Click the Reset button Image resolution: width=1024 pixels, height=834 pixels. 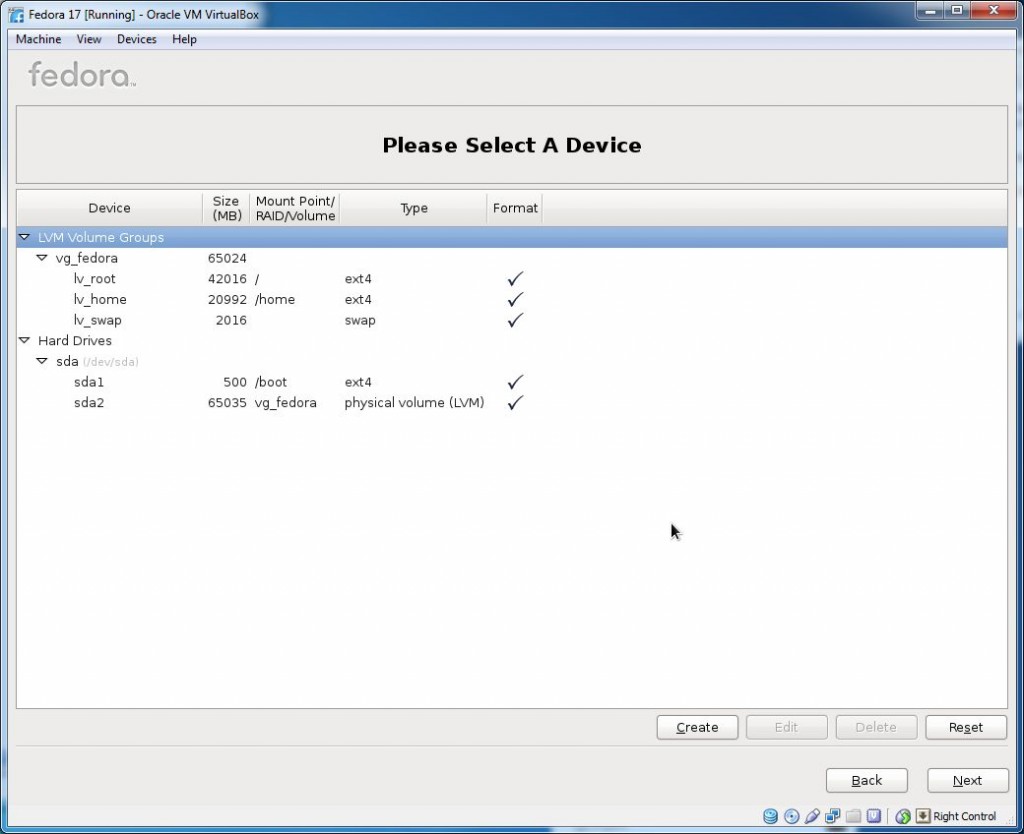(x=965, y=727)
